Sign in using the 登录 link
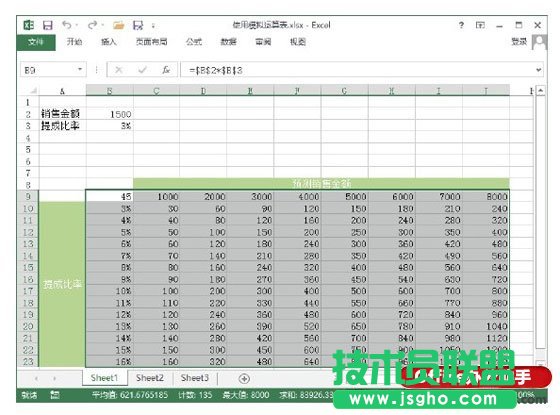 [519, 42]
